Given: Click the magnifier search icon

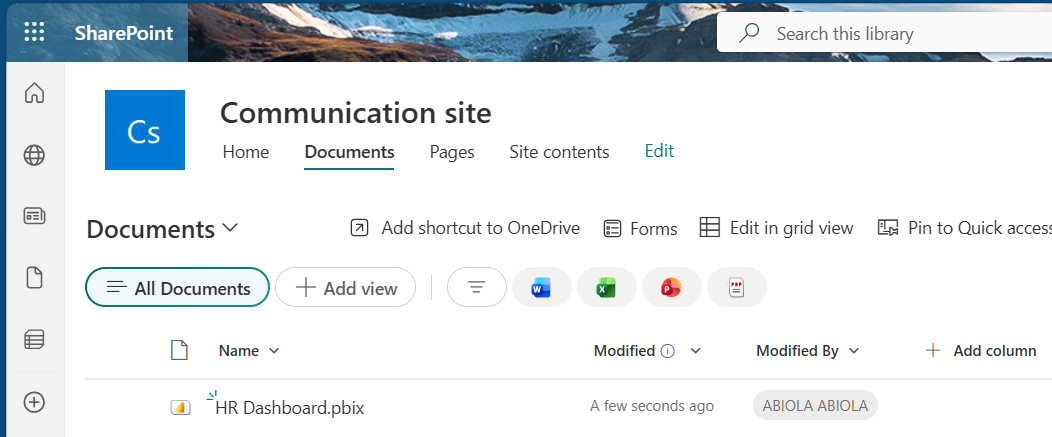Looking at the screenshot, I should coord(748,33).
